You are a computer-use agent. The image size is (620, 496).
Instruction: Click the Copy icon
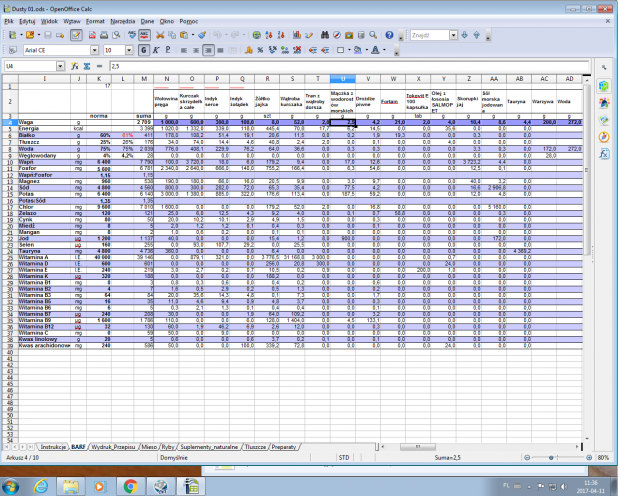tap(172, 35)
